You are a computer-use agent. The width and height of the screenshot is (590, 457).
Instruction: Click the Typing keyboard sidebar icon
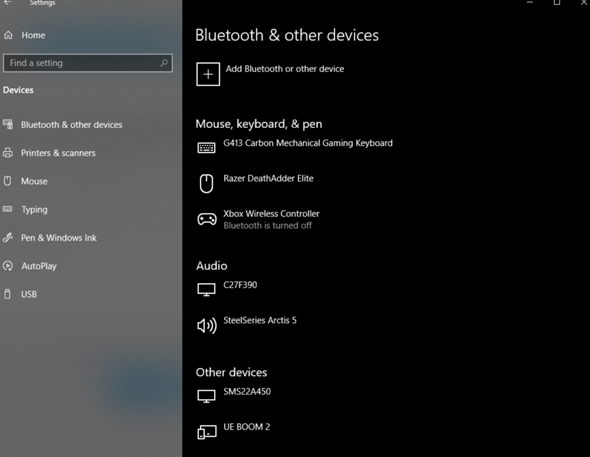pyautogui.click(x=8, y=209)
